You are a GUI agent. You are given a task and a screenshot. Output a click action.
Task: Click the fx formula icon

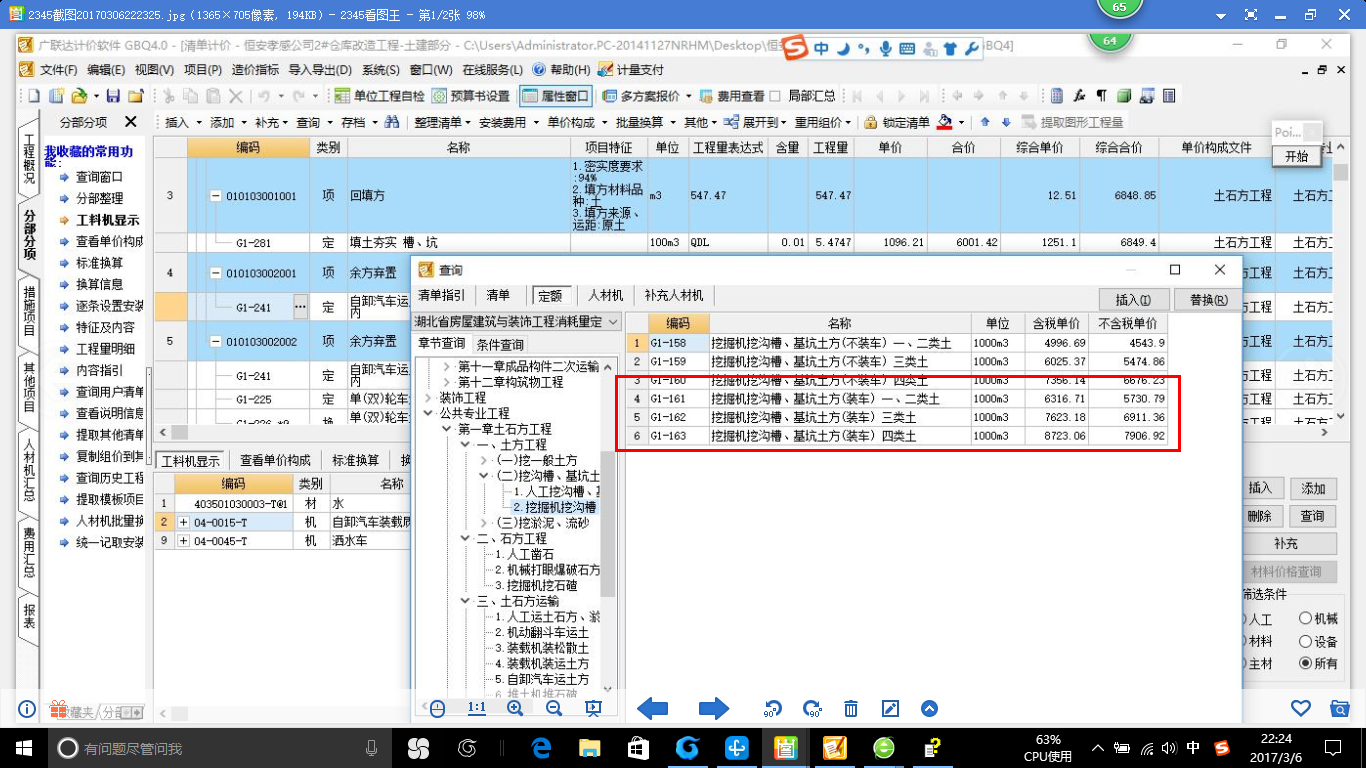[x=1079, y=96]
